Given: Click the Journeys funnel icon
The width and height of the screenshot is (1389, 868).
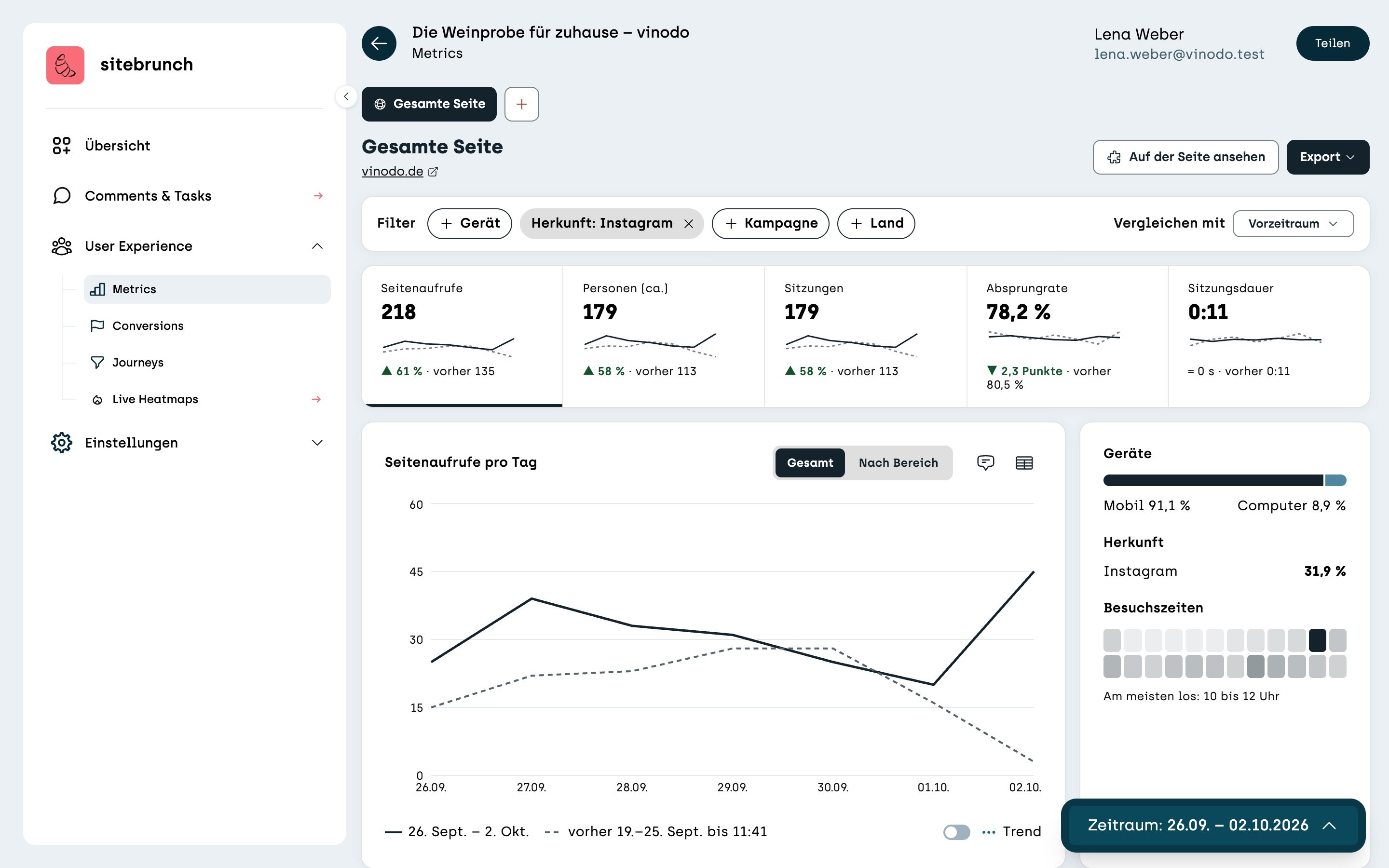Looking at the screenshot, I should (97, 362).
